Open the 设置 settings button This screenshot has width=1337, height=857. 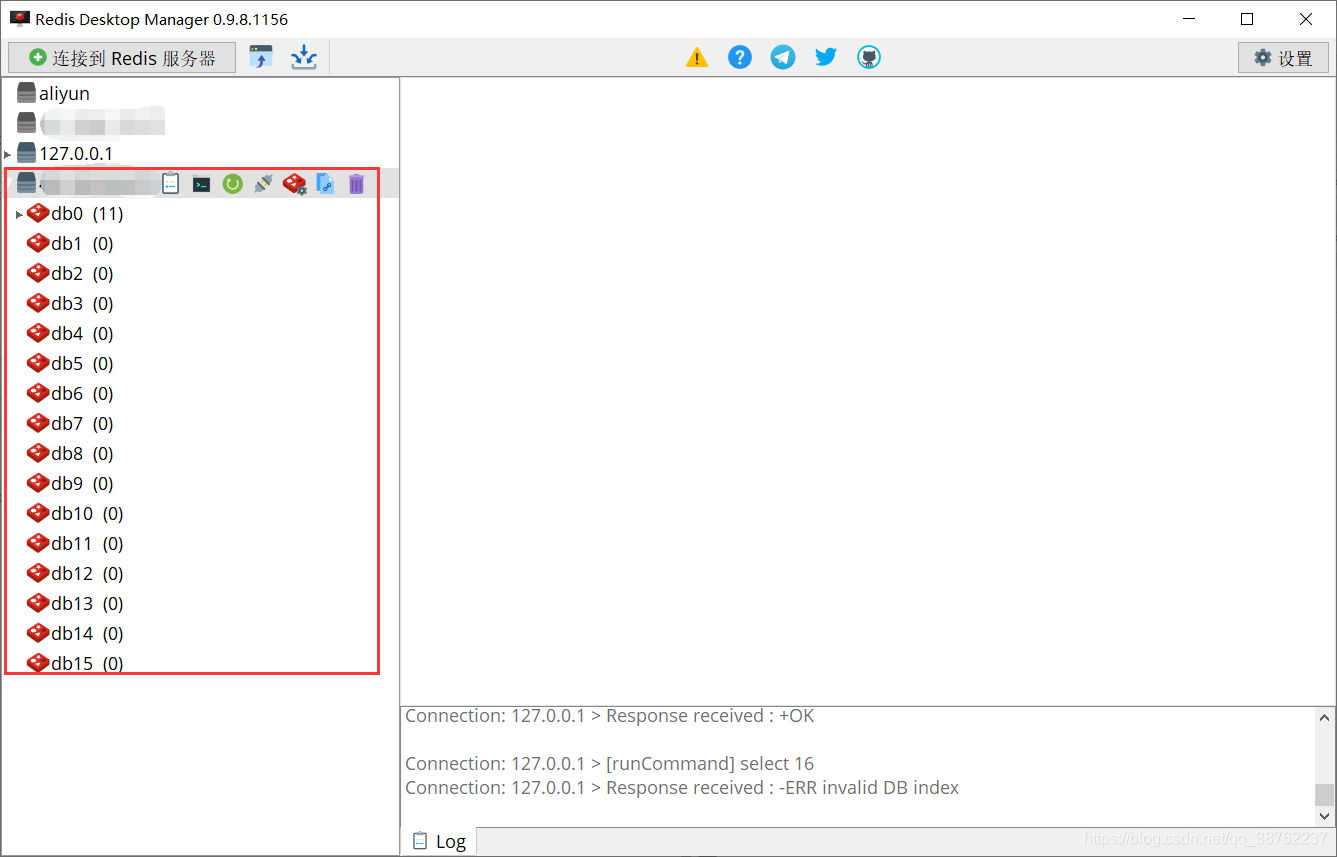pos(1283,58)
